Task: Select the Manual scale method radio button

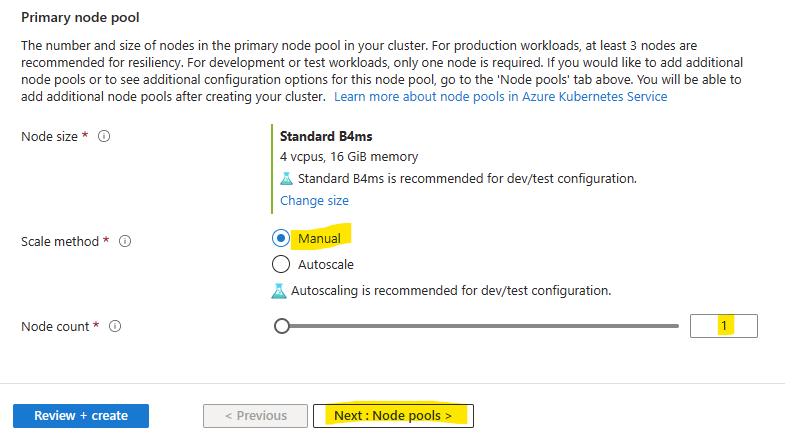Action: coord(281,238)
